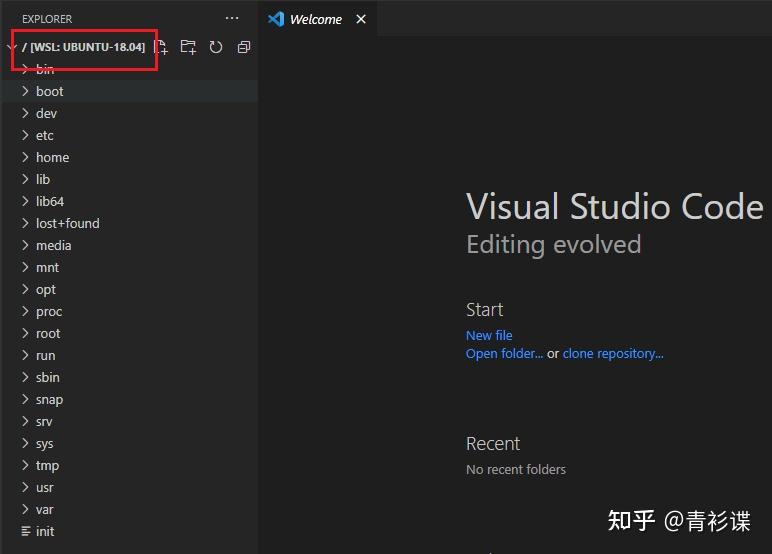The image size is (772, 554).
Task: Click the New file link
Action: pos(489,335)
